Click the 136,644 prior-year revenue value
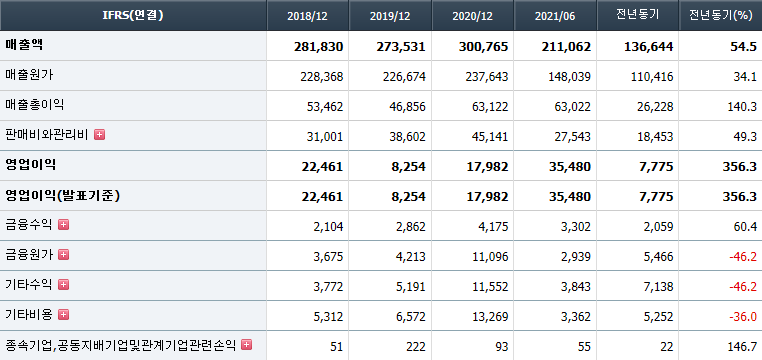Viewport: 762px width, 360px height. [649, 47]
